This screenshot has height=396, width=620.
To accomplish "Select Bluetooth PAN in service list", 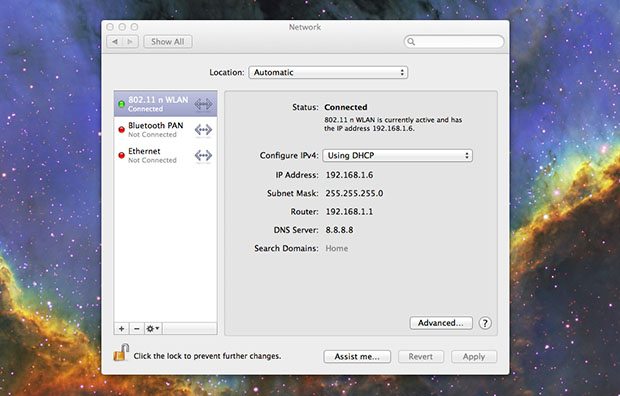I will 165,129.
